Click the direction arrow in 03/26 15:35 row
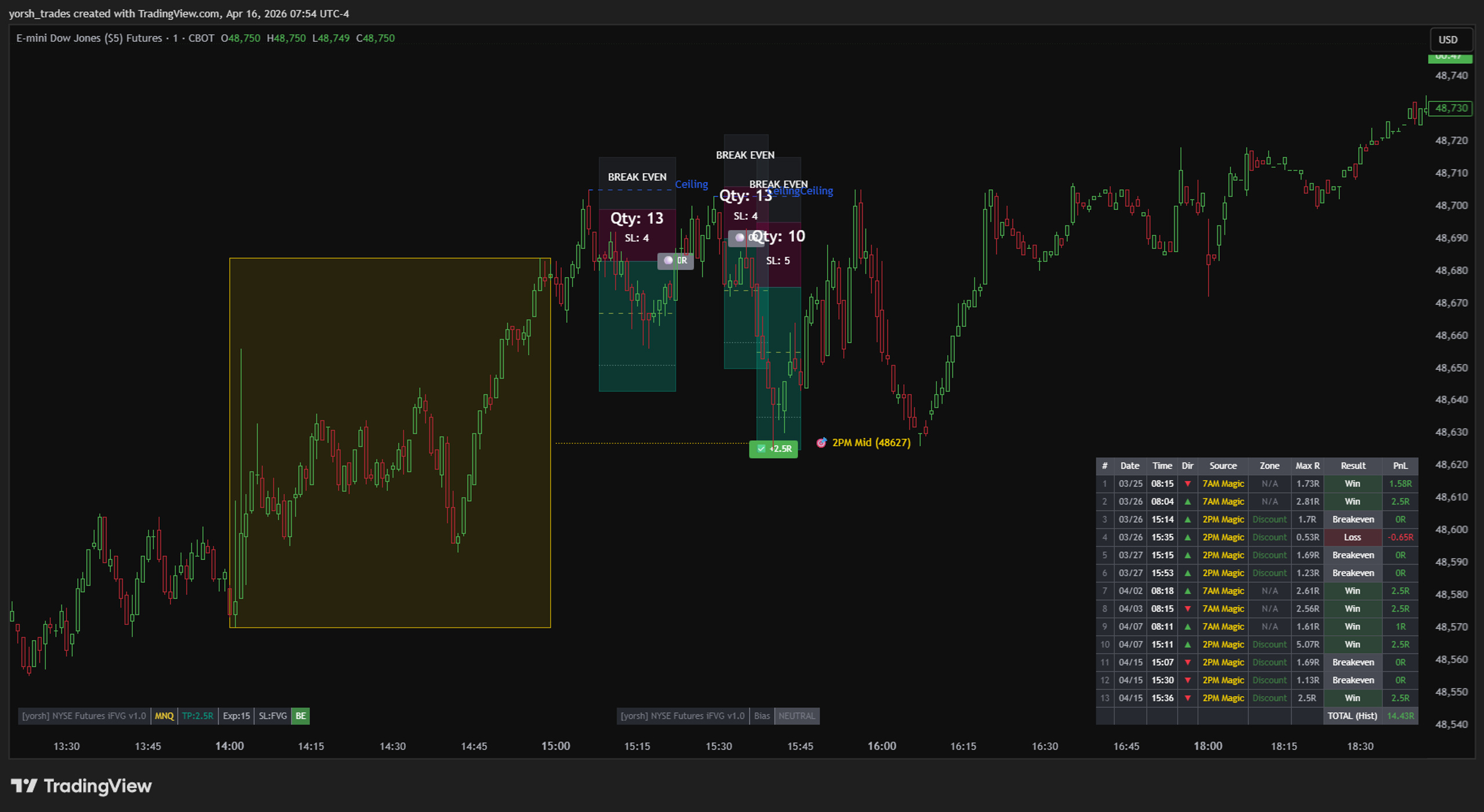Image resolution: width=1484 pixels, height=812 pixels. click(x=1187, y=537)
